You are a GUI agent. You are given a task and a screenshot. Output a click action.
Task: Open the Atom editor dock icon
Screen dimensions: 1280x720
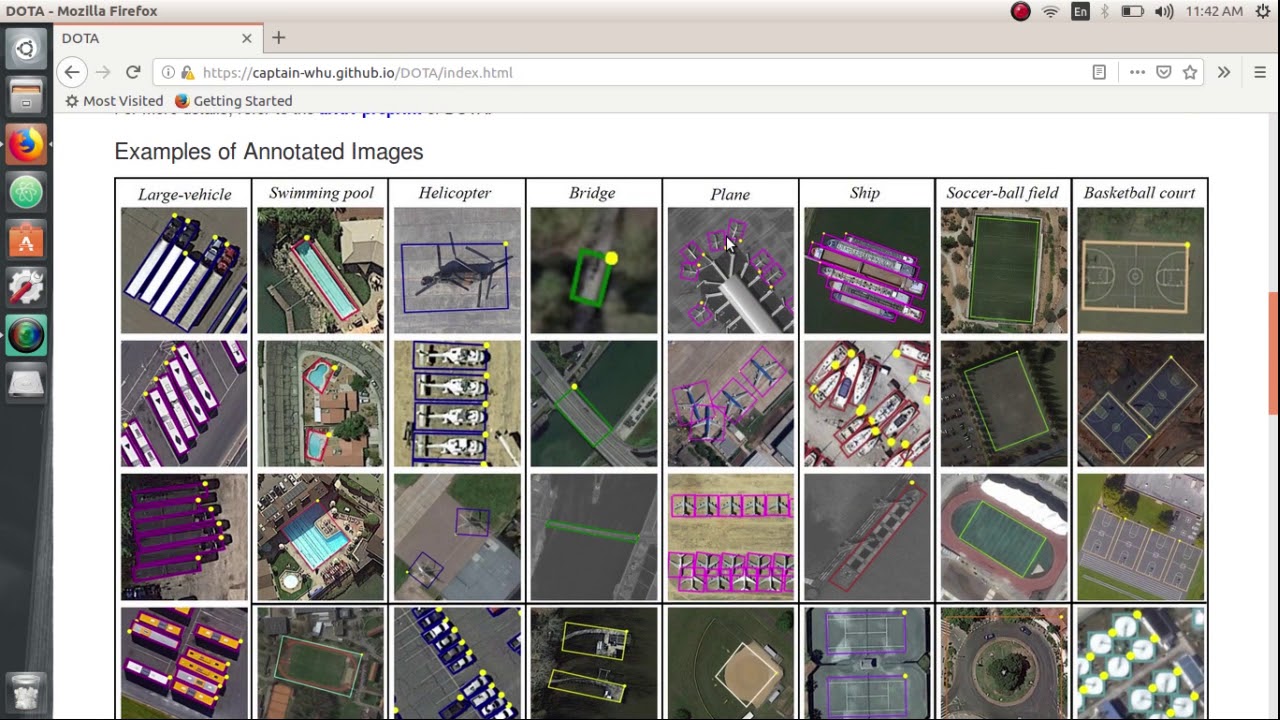[26, 192]
